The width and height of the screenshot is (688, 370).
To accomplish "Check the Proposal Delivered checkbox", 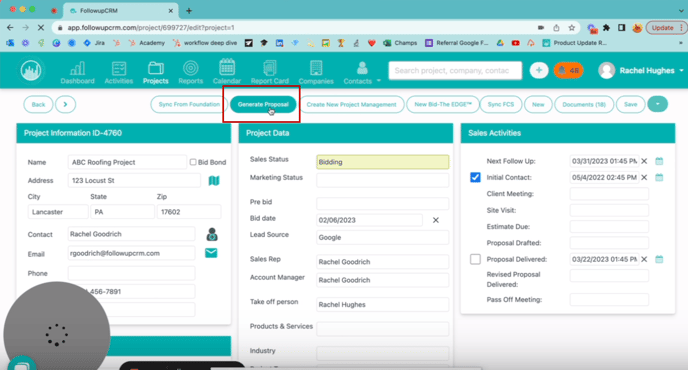I will click(475, 259).
